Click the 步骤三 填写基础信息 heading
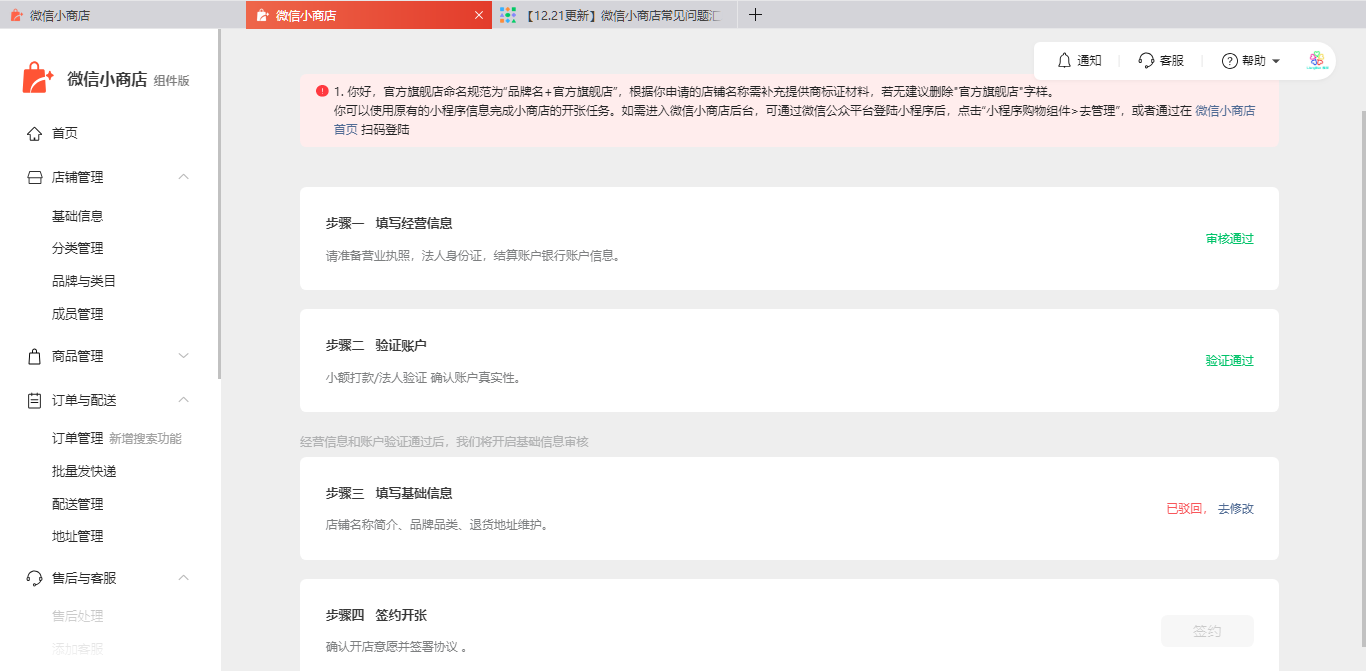Screen dimensions: 1366x671 click(389, 493)
